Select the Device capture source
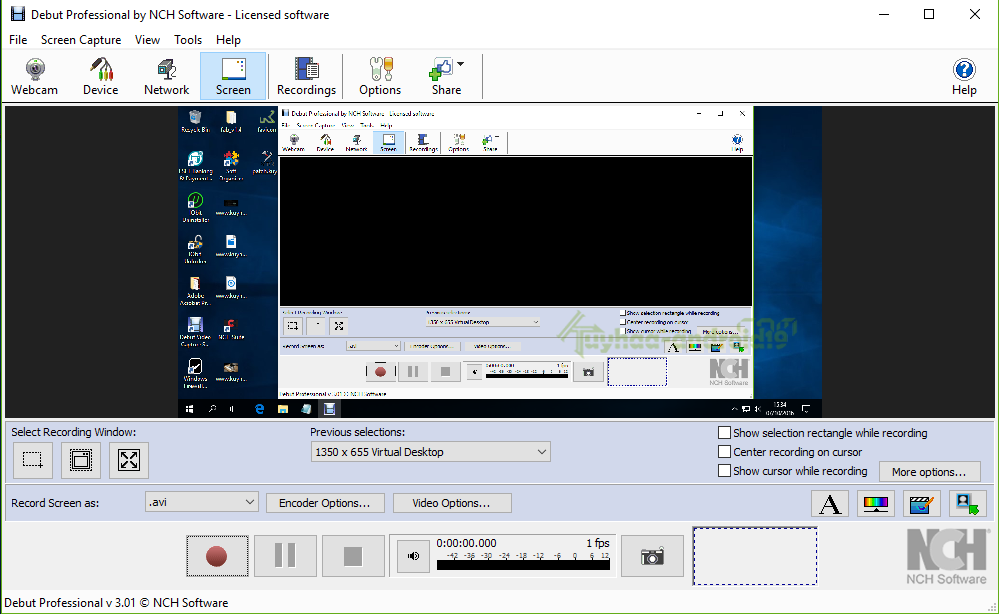Viewport: 999px width, 614px height. pyautogui.click(x=101, y=76)
